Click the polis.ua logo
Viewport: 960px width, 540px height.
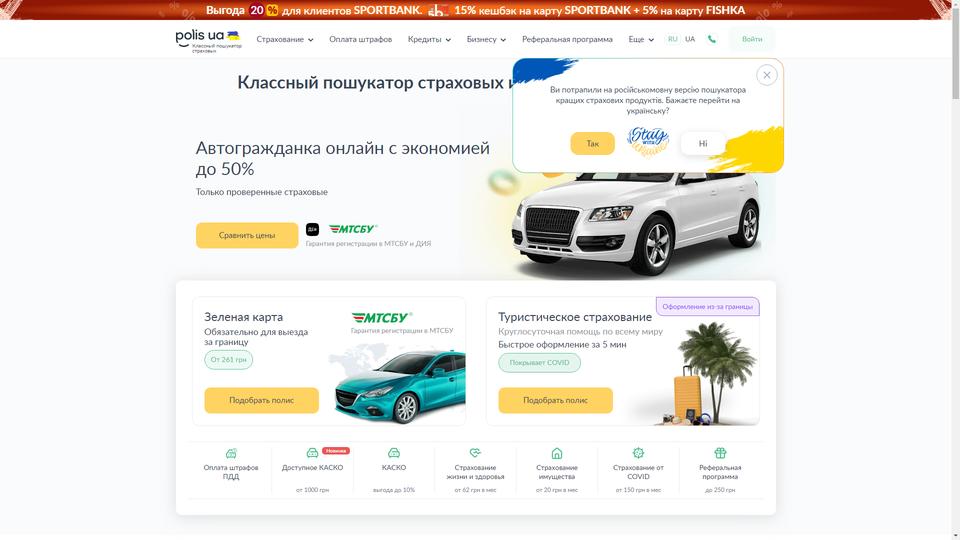(x=208, y=40)
